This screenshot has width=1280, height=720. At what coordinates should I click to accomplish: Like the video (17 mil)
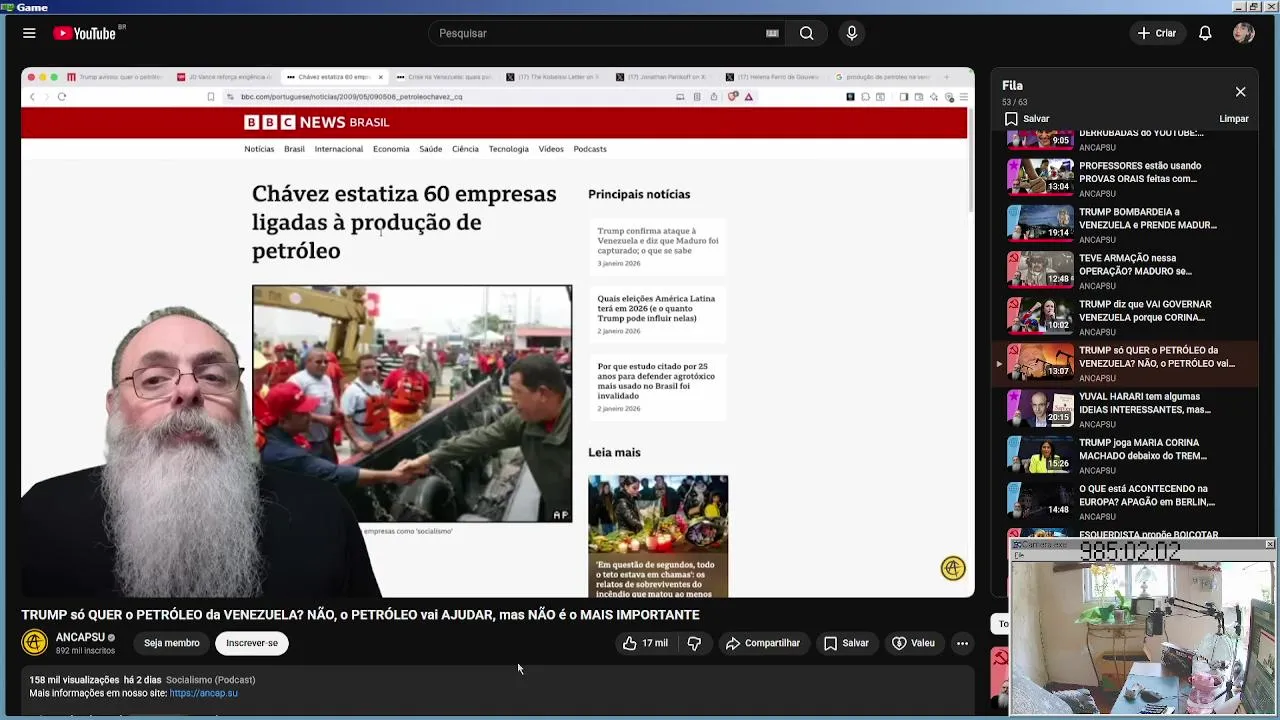click(x=645, y=643)
